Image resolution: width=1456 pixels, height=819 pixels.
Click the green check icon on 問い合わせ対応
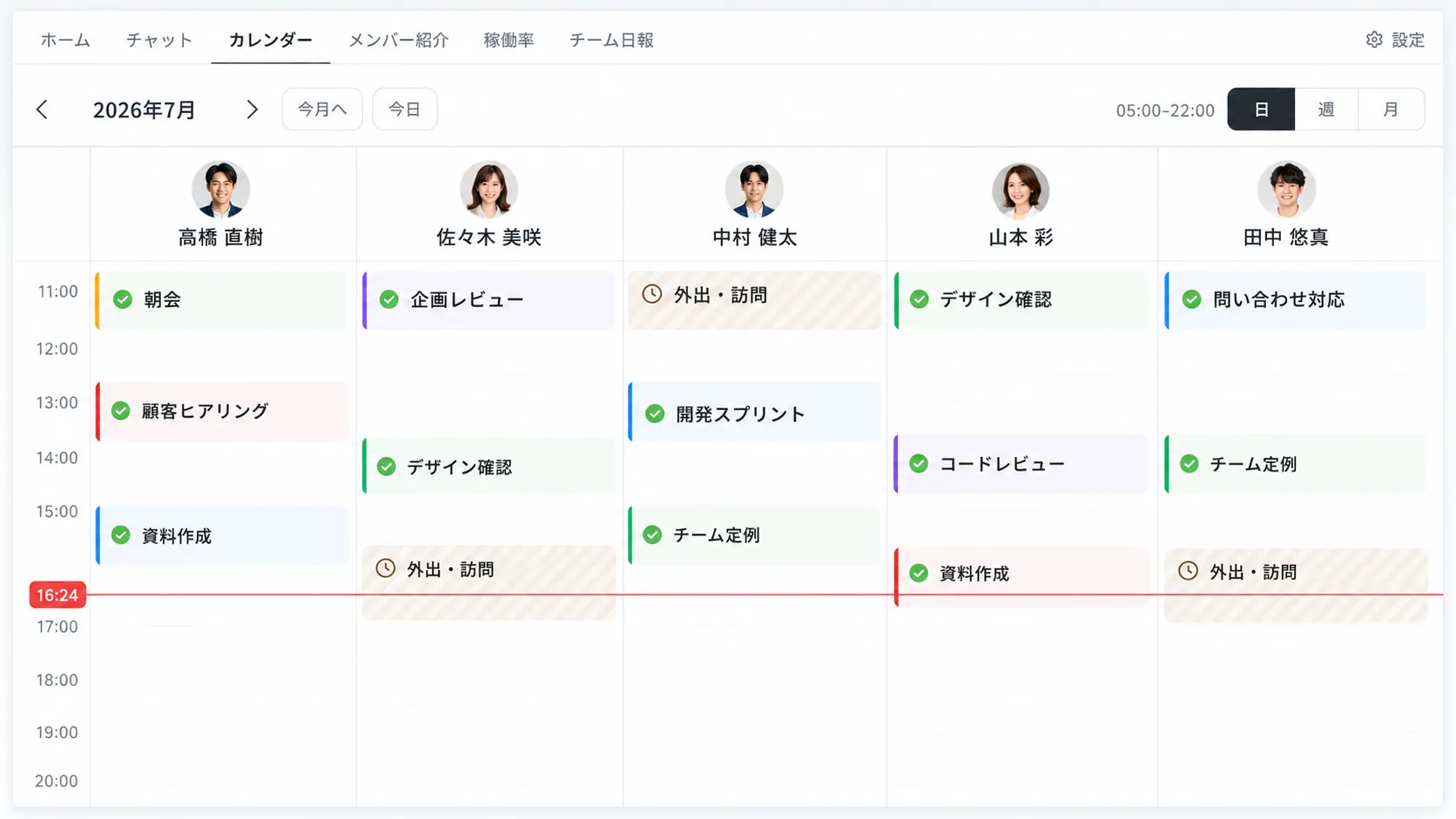[x=1191, y=299]
